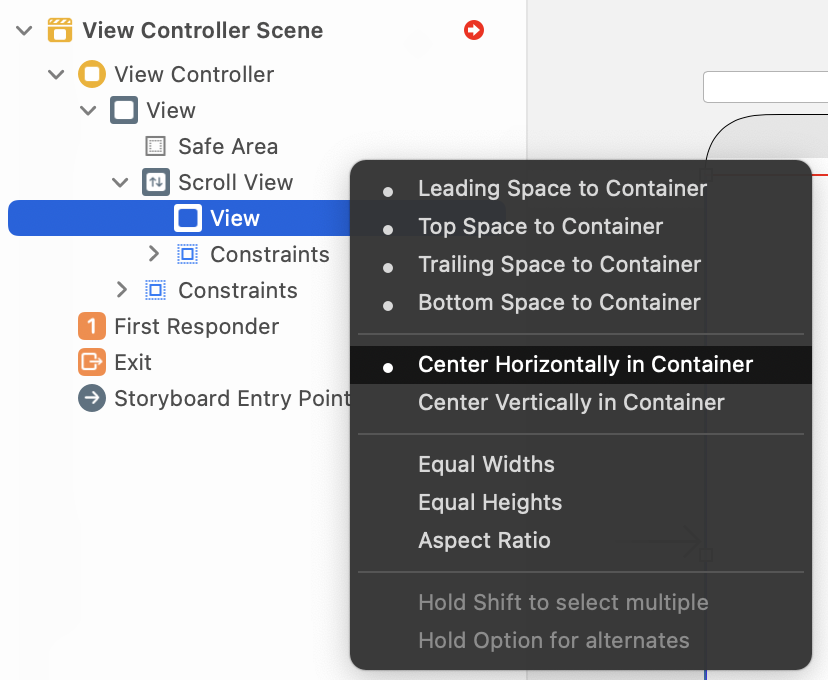Select the Storyboard Entry Point arrow icon
Screen dimensions: 828x680
(92, 398)
